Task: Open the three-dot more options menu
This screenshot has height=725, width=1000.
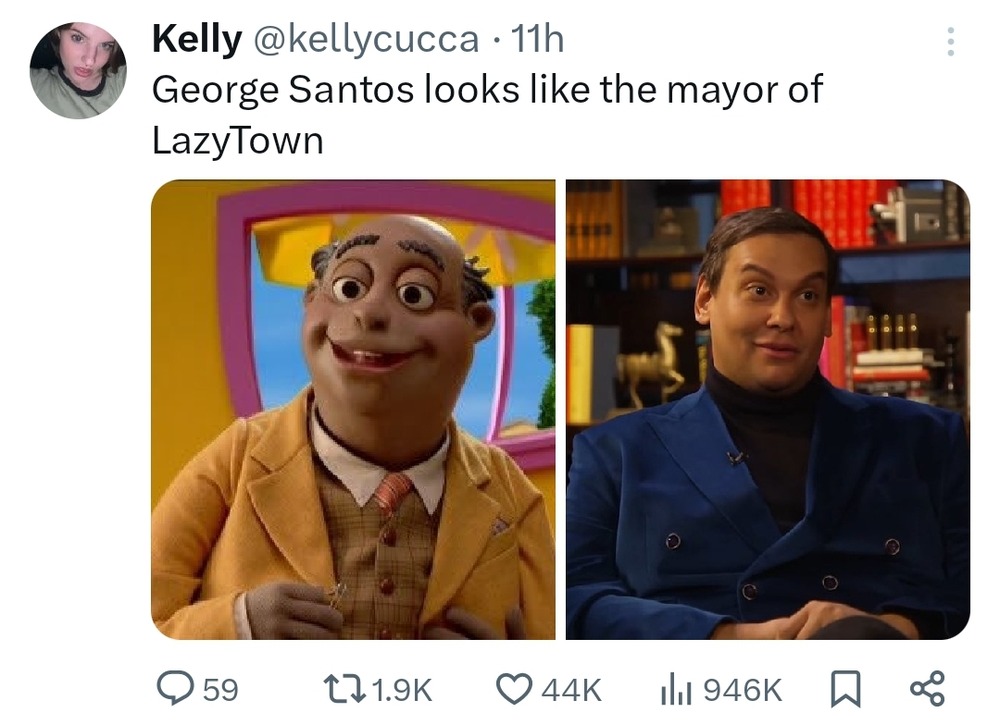Action: pyautogui.click(x=950, y=41)
